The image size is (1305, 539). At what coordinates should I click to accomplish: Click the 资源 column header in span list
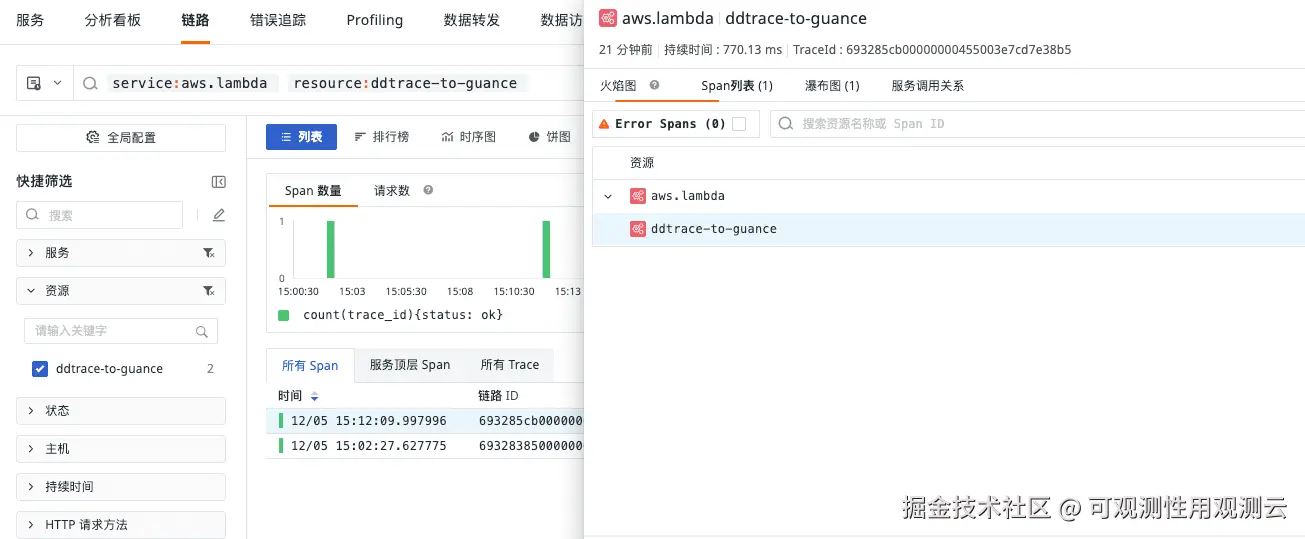coord(642,163)
